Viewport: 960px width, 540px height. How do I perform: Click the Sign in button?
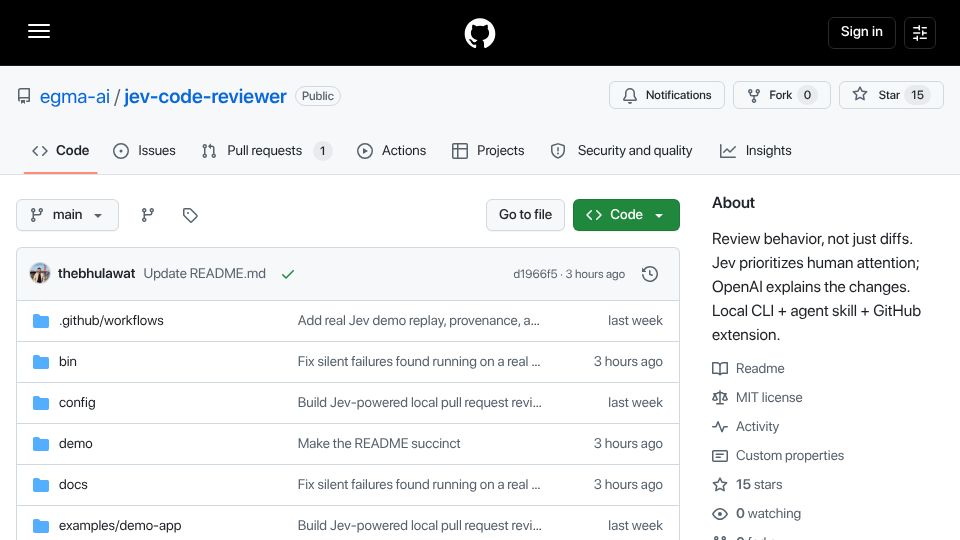(x=861, y=32)
